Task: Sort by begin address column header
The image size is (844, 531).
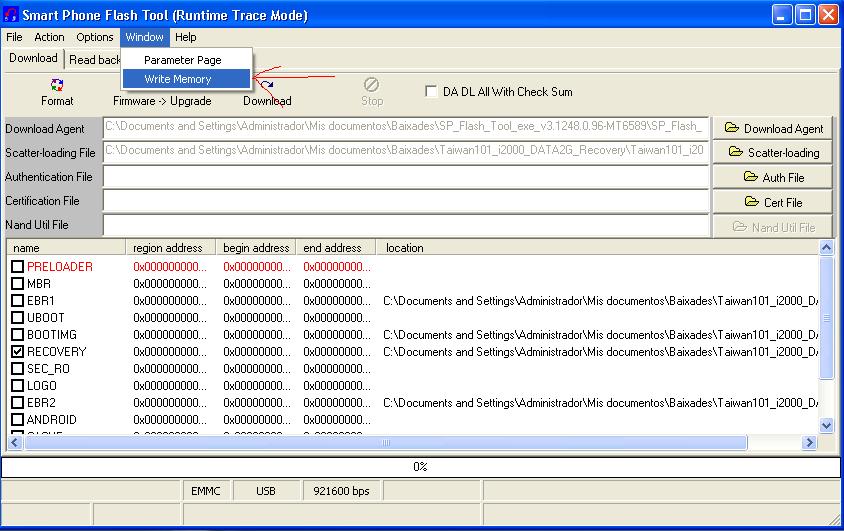Action: 256,247
